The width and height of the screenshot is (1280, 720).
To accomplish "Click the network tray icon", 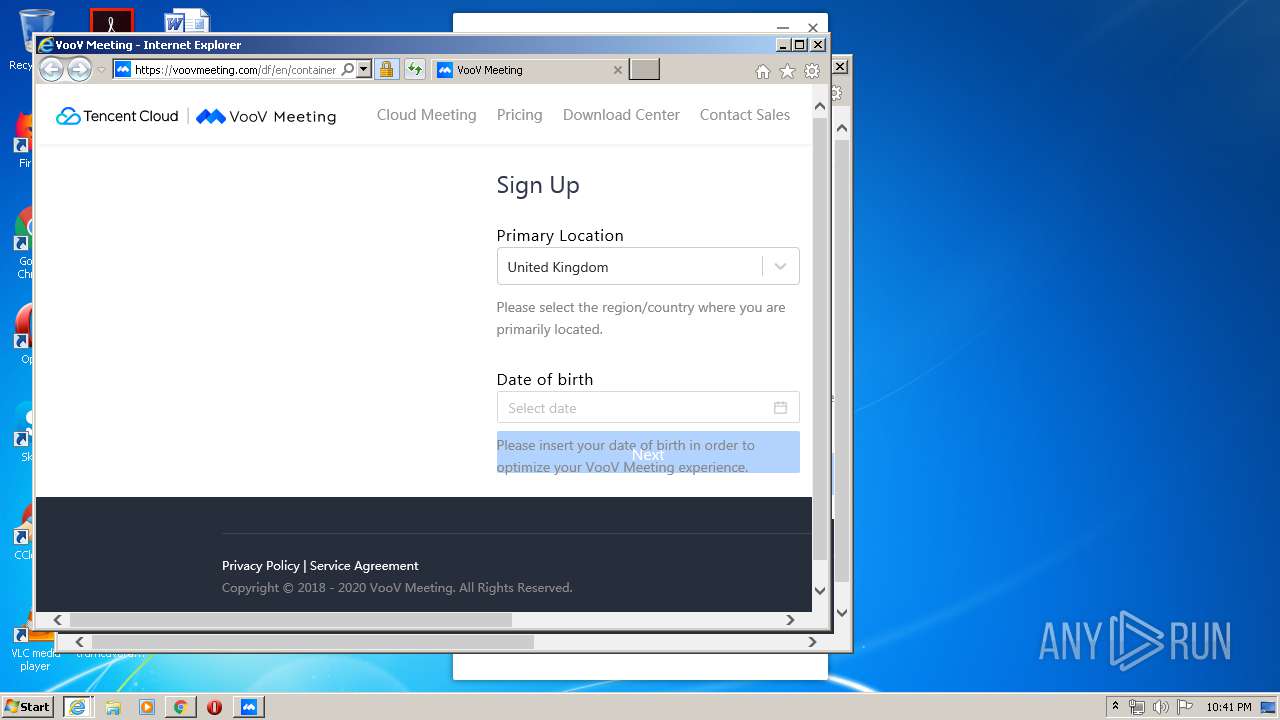I will point(1137,707).
